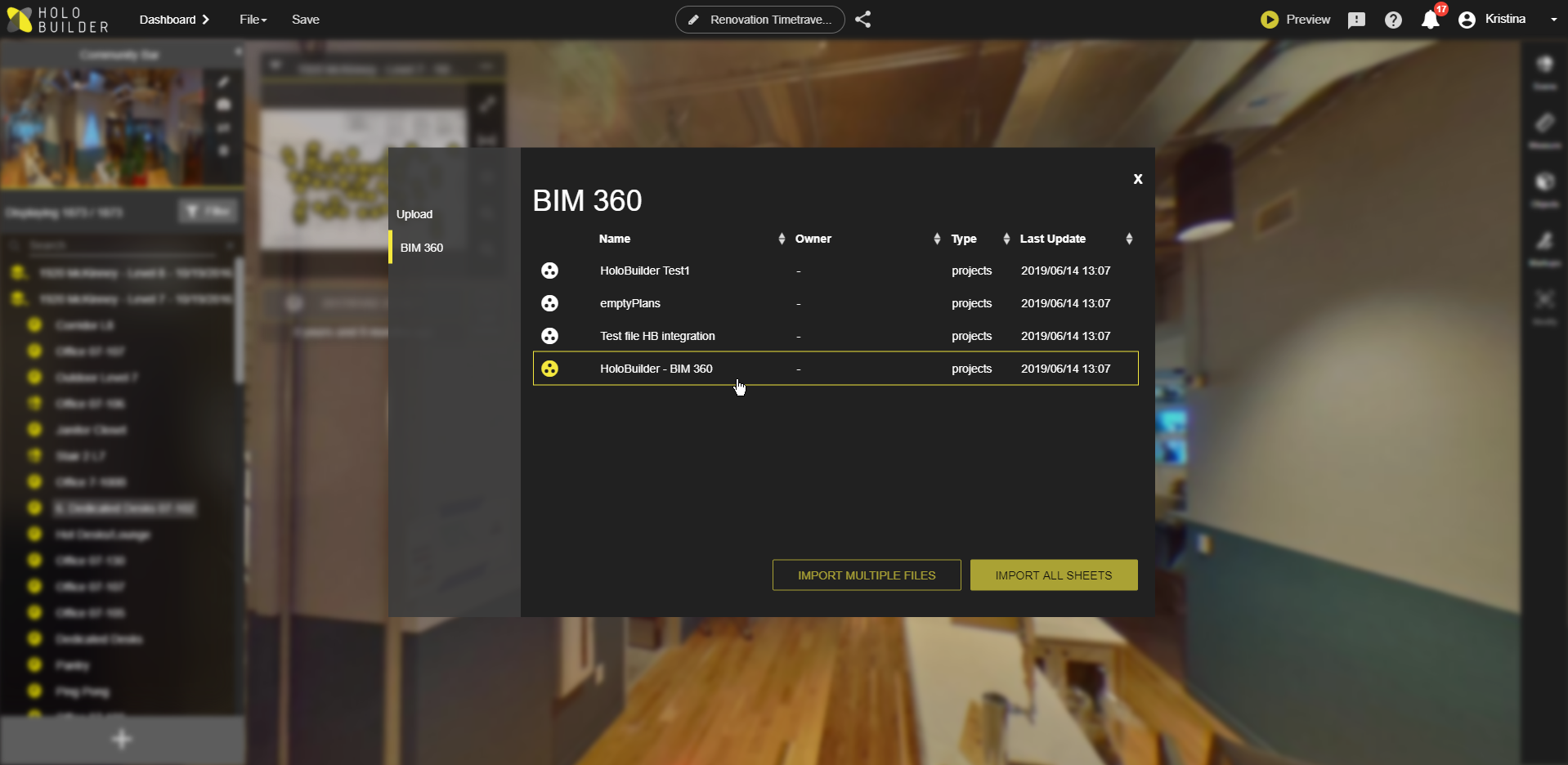Click the share icon
Image resolution: width=1568 pixels, height=765 pixels.
pos(862,20)
